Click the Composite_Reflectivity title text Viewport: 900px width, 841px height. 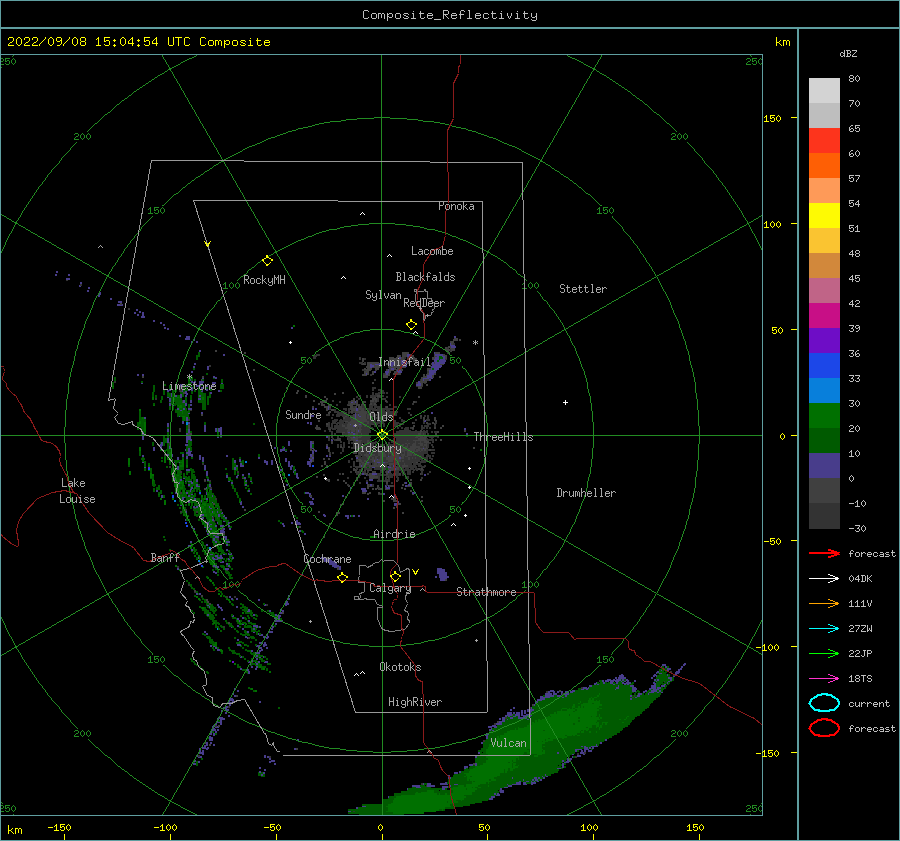click(x=450, y=15)
